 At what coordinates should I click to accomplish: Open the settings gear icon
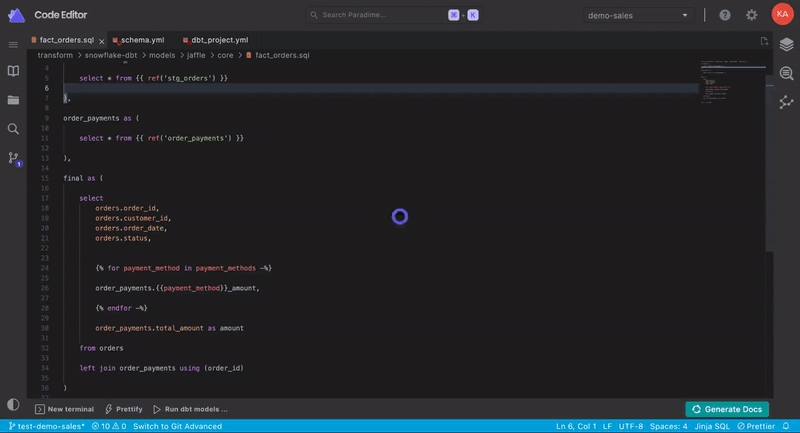point(751,15)
